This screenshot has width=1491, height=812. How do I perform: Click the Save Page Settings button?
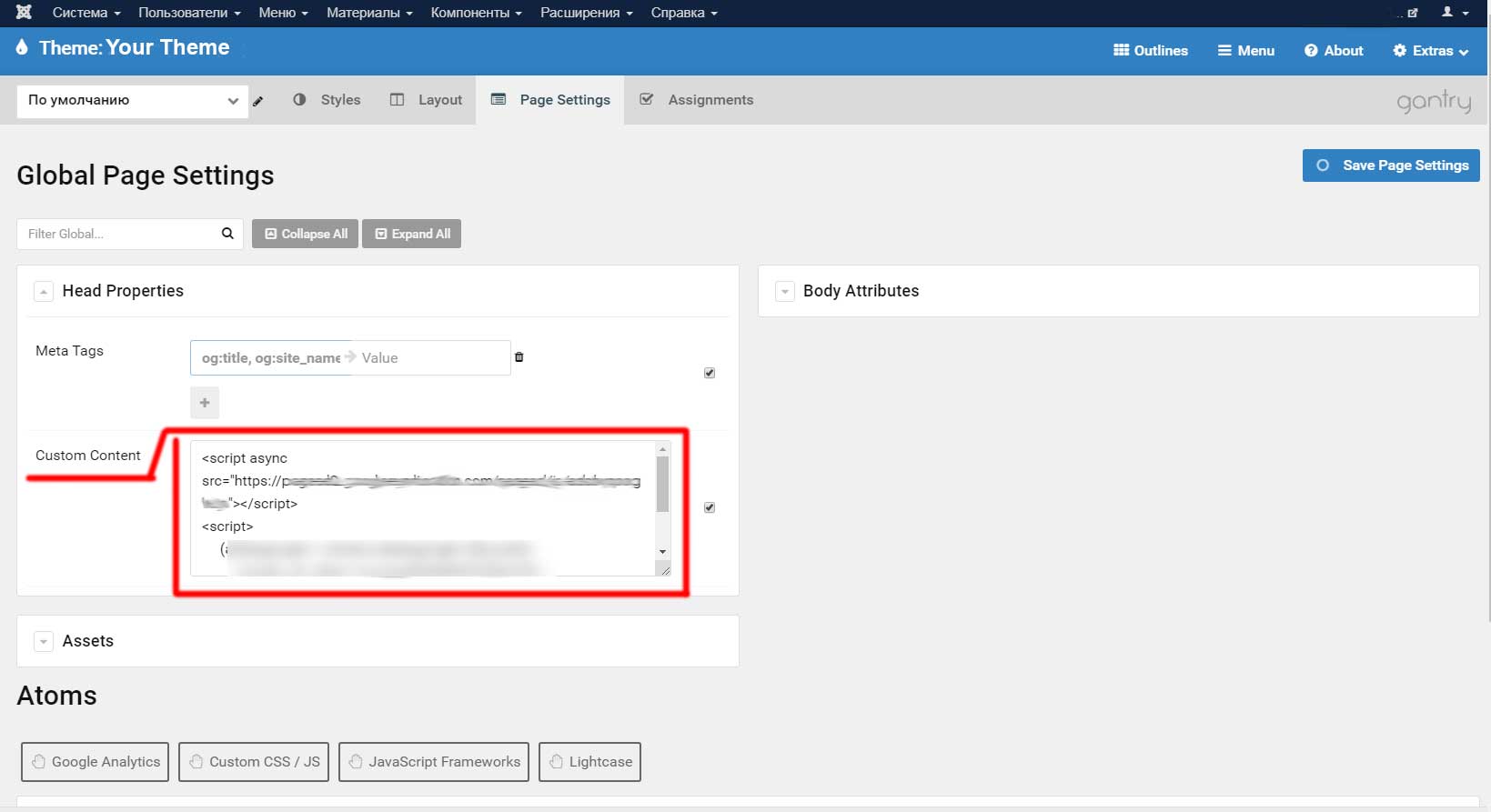pos(1391,165)
